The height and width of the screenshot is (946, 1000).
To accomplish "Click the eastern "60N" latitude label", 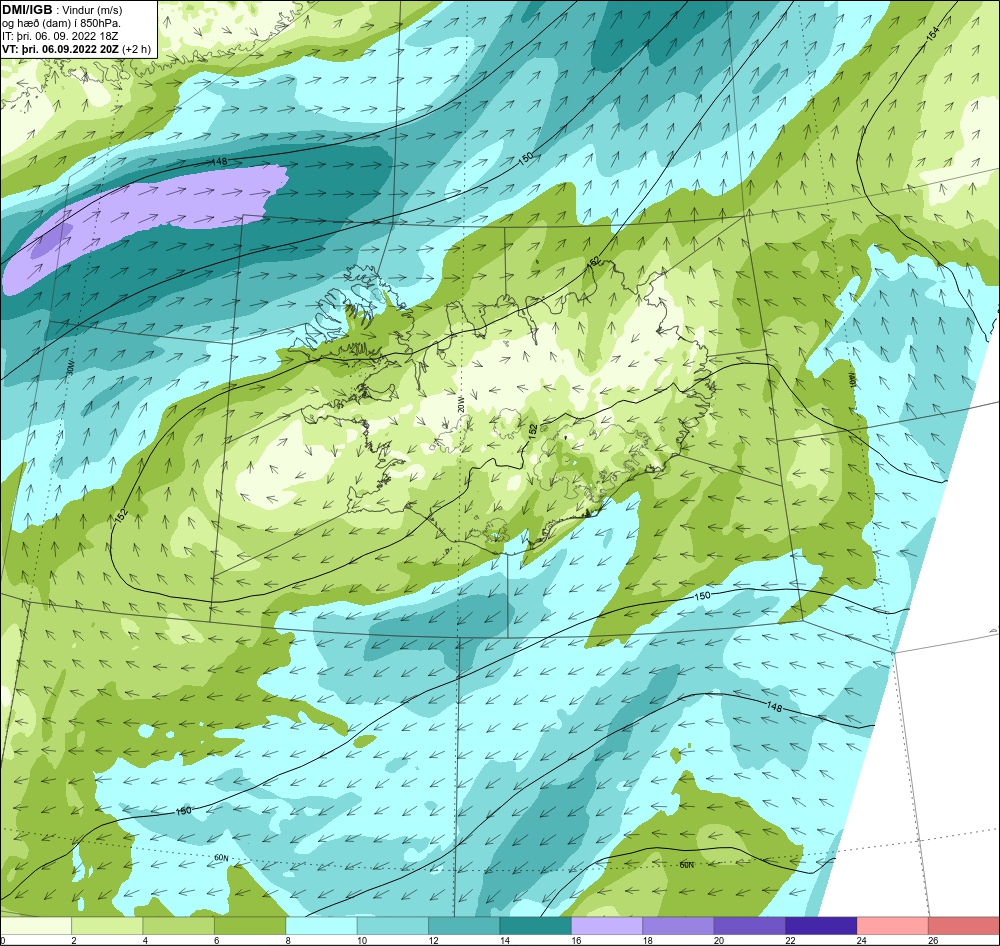I will 686,865.
